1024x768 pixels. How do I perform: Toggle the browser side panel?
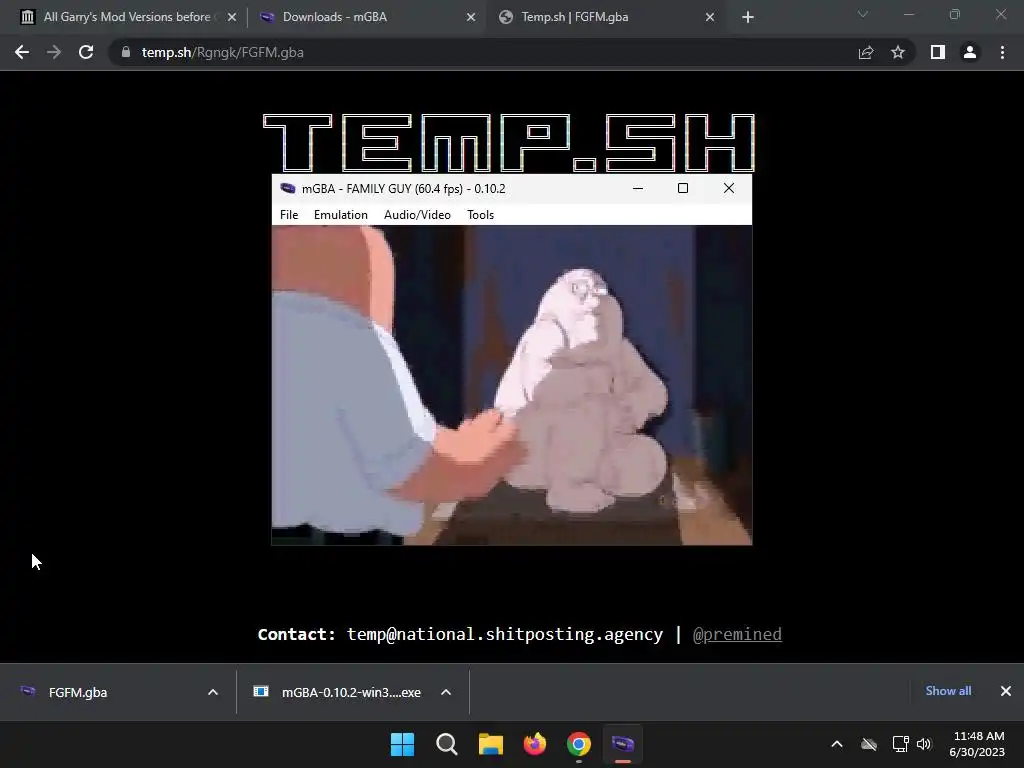point(938,52)
